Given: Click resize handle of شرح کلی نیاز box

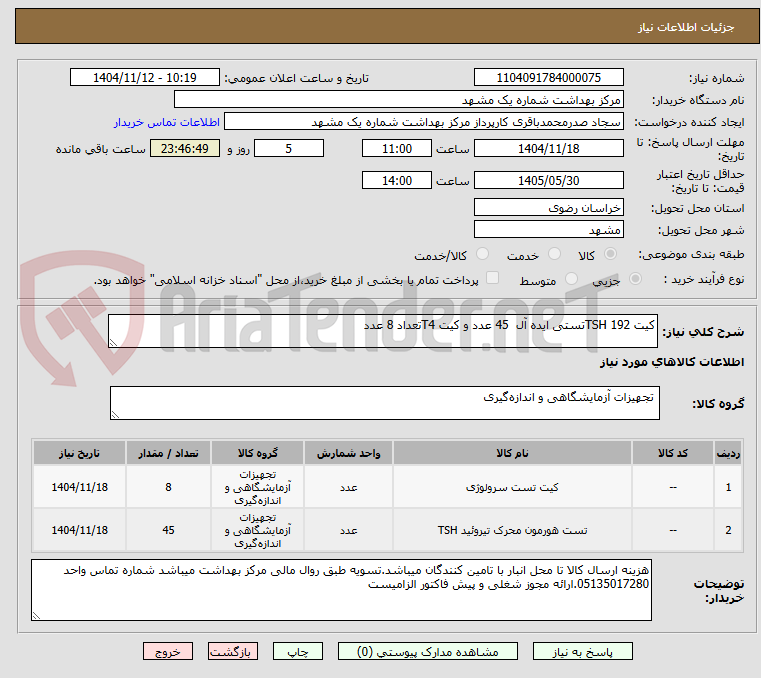Looking at the screenshot, I should pyautogui.click(x=114, y=343).
